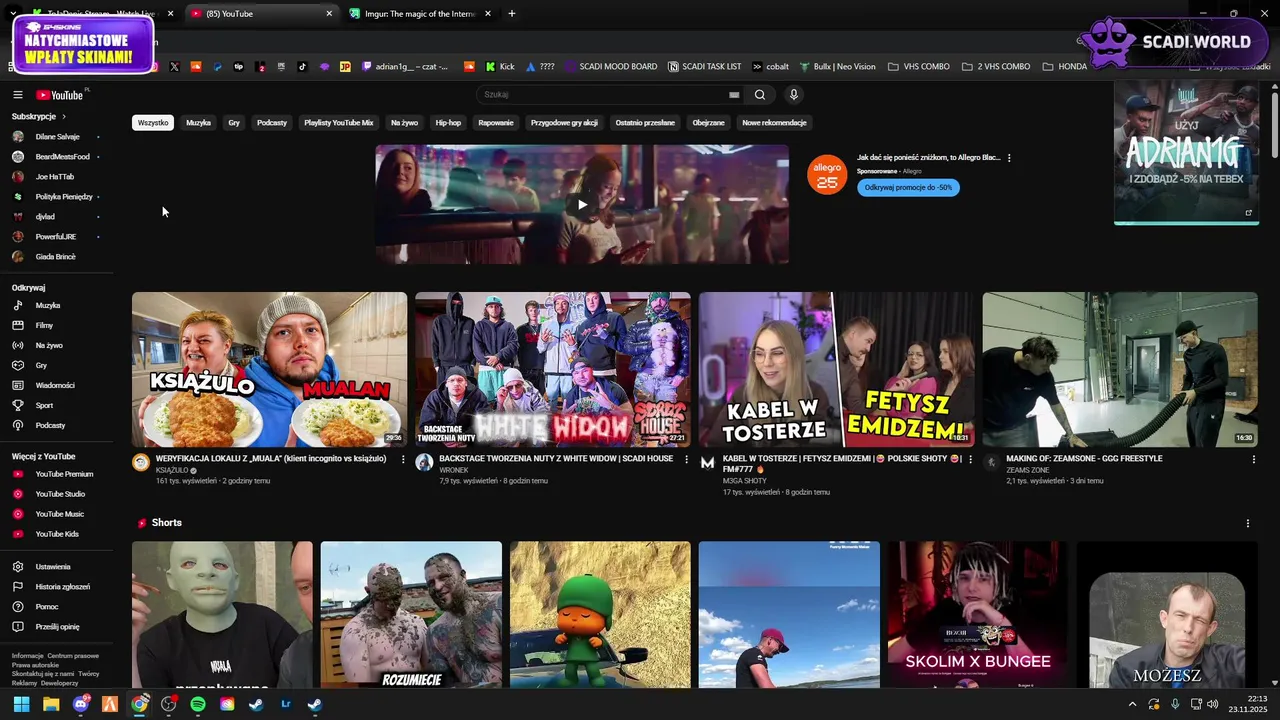
Task: Open Podcasty in the left sidebar
Action: pyautogui.click(x=50, y=425)
